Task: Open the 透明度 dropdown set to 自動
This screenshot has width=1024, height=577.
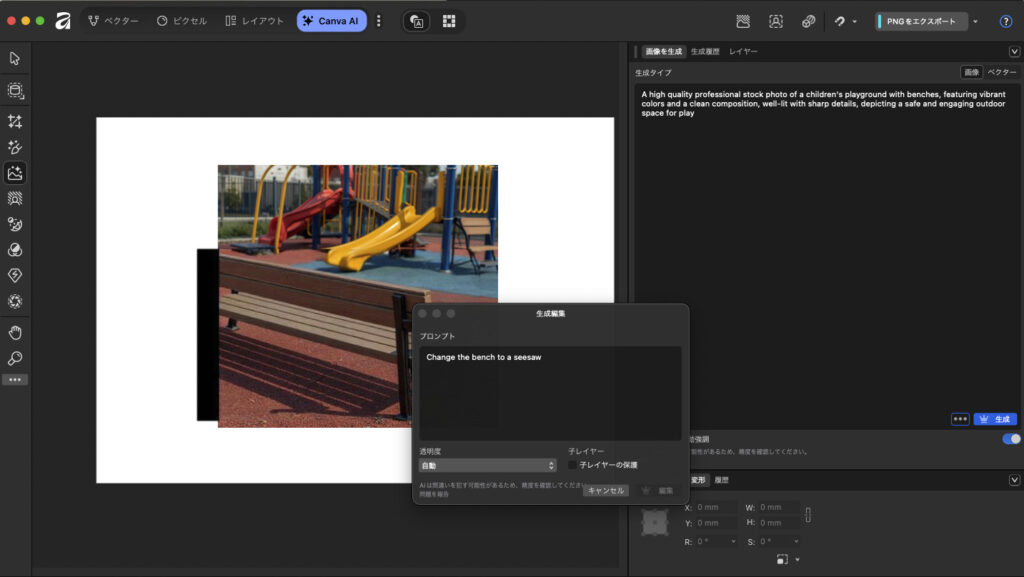Action: tap(487, 465)
